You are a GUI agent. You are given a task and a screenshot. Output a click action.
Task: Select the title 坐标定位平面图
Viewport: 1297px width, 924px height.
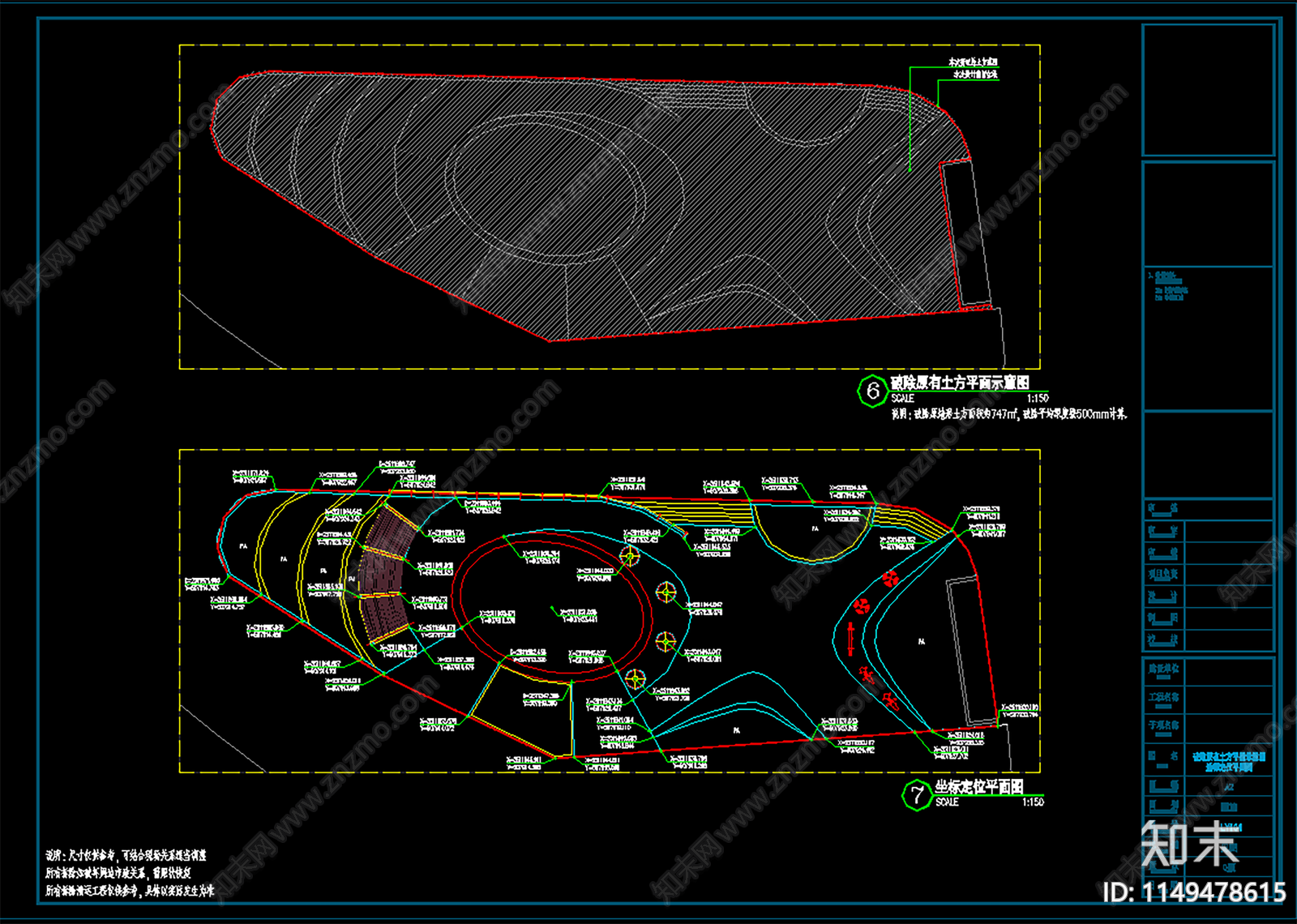click(979, 786)
